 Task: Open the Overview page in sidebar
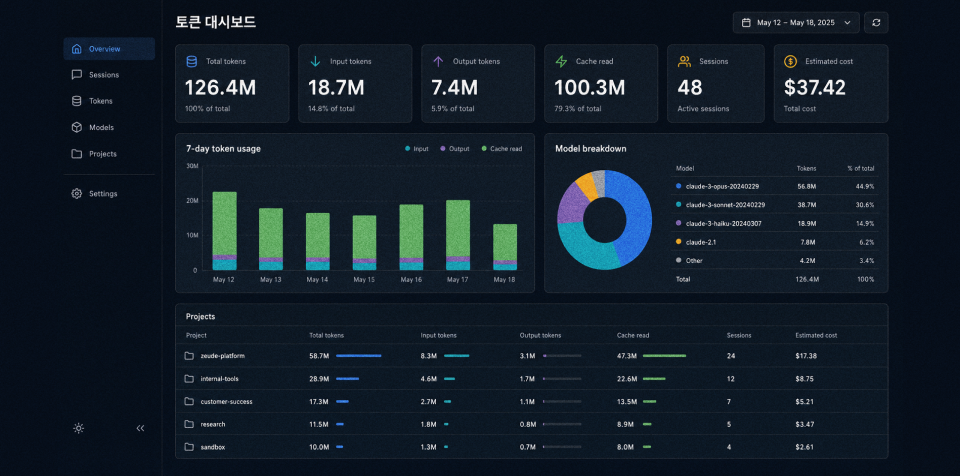click(x=109, y=49)
